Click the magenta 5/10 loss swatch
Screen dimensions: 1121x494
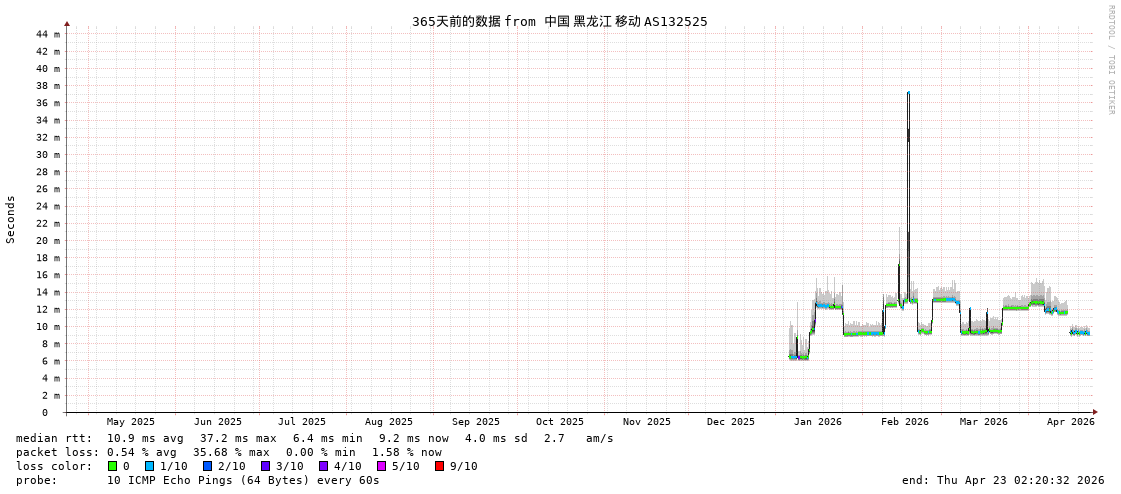[x=382, y=466]
